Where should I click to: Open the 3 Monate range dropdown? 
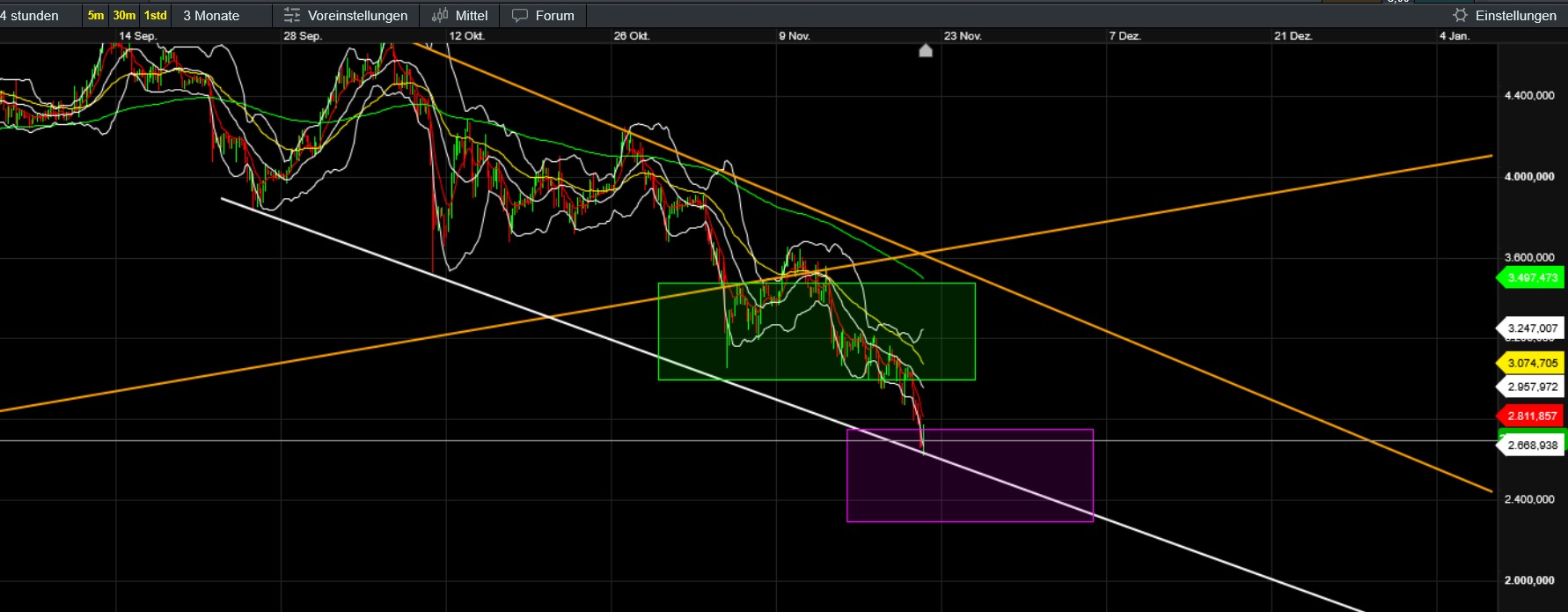coord(211,16)
